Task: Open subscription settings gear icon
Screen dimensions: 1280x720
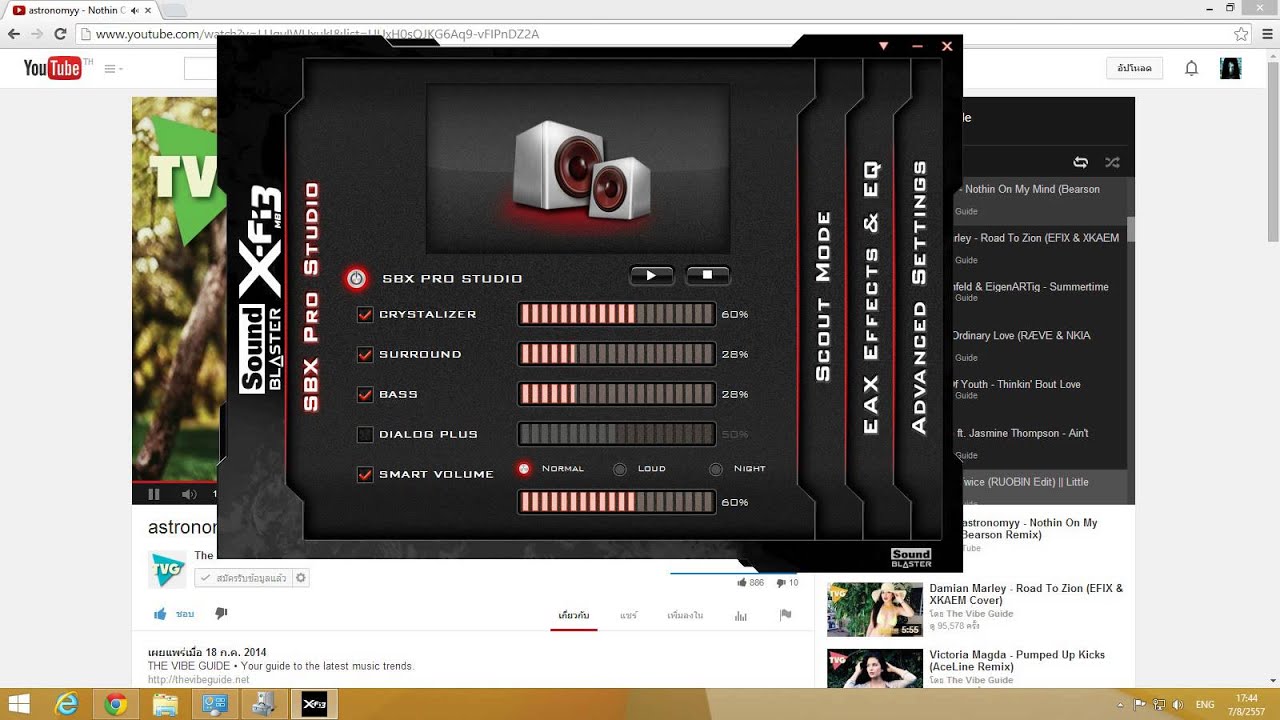Action: pyautogui.click(x=301, y=578)
